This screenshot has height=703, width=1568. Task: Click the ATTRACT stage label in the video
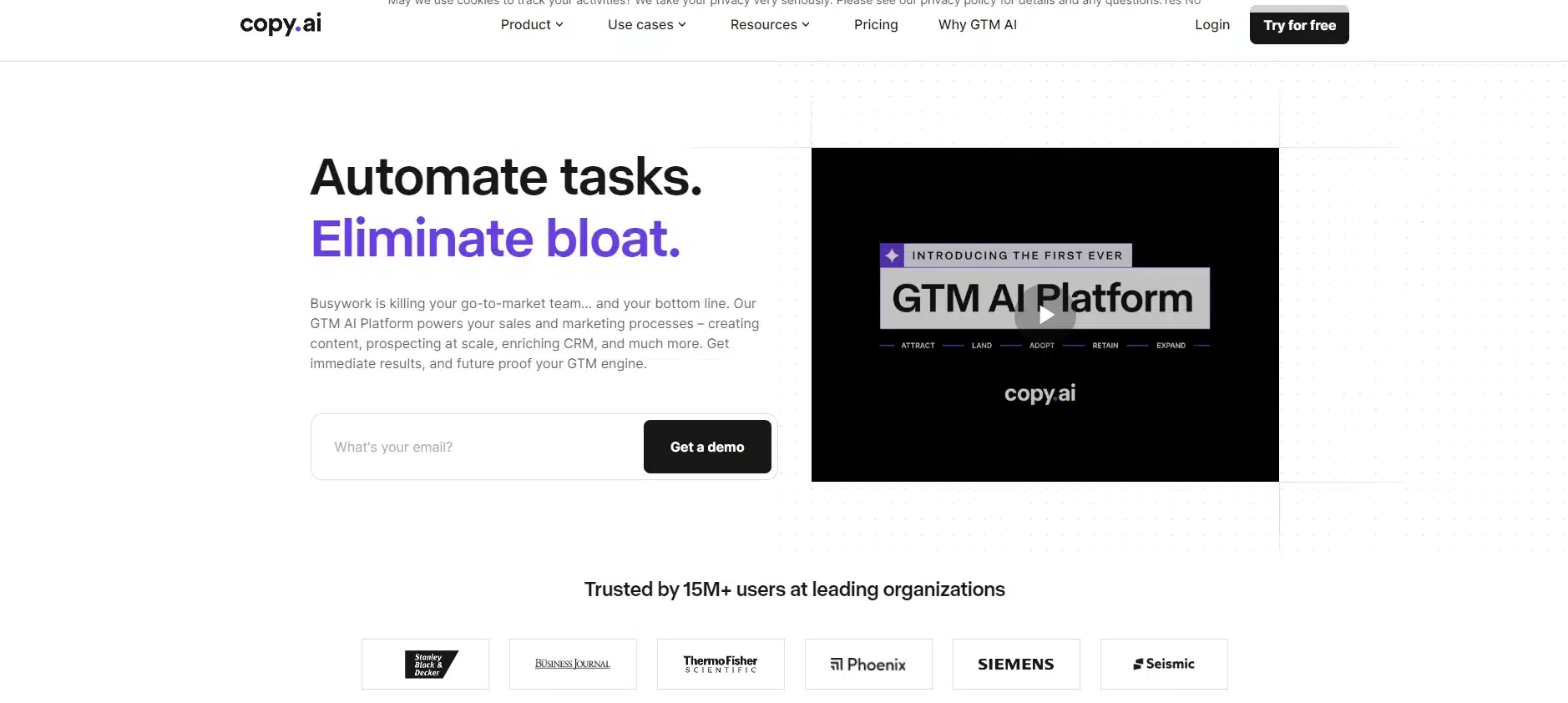[x=918, y=346]
